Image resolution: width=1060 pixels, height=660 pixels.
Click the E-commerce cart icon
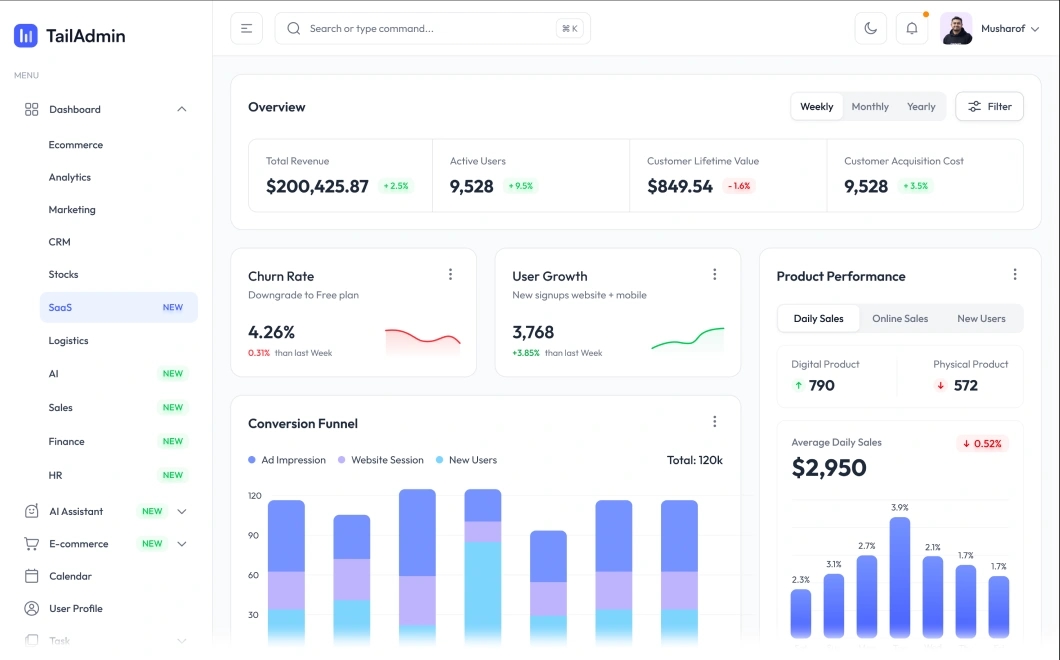coord(32,544)
